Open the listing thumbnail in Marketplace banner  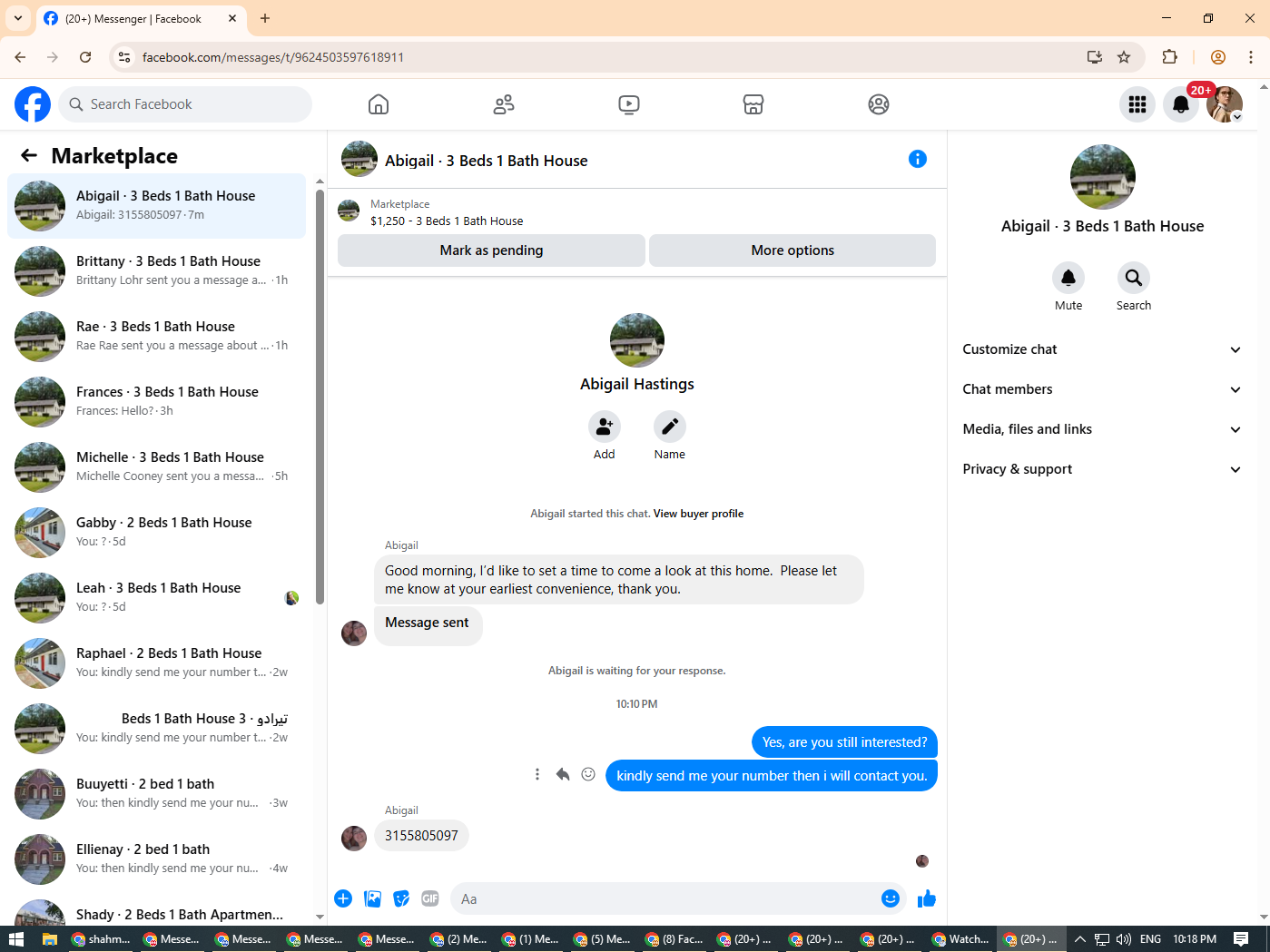click(x=349, y=211)
